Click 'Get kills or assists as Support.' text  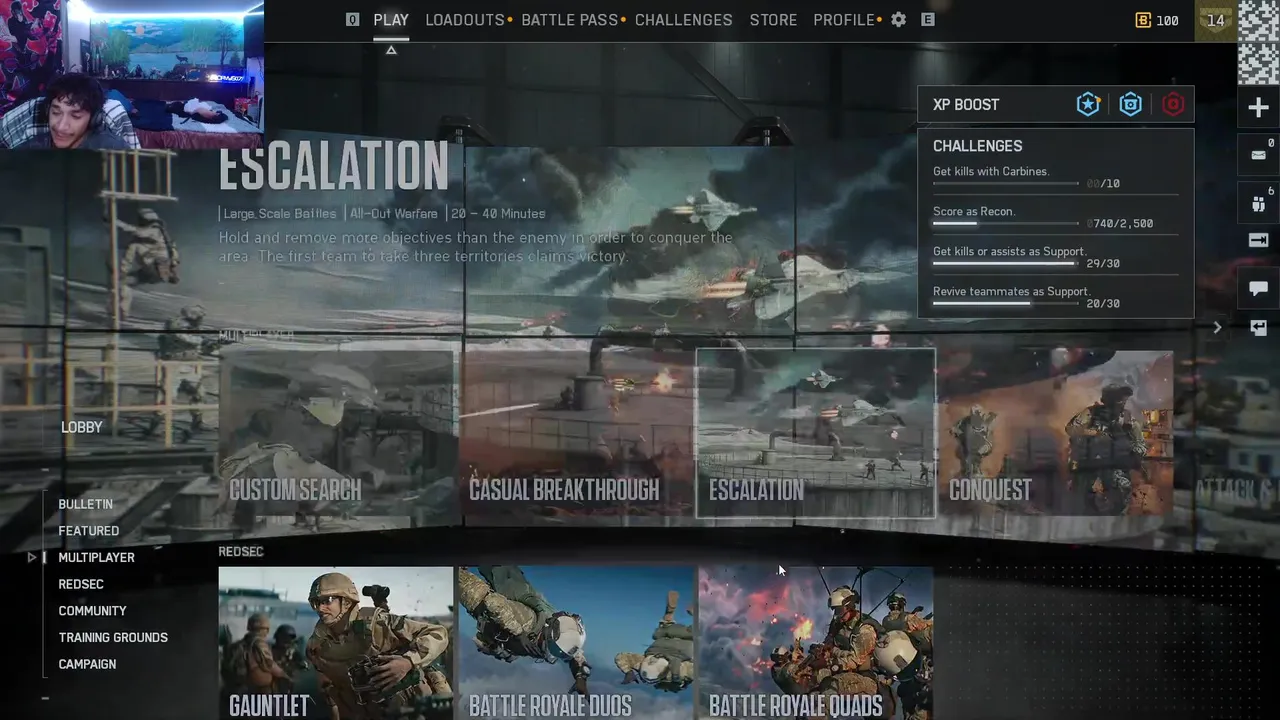tap(1009, 251)
